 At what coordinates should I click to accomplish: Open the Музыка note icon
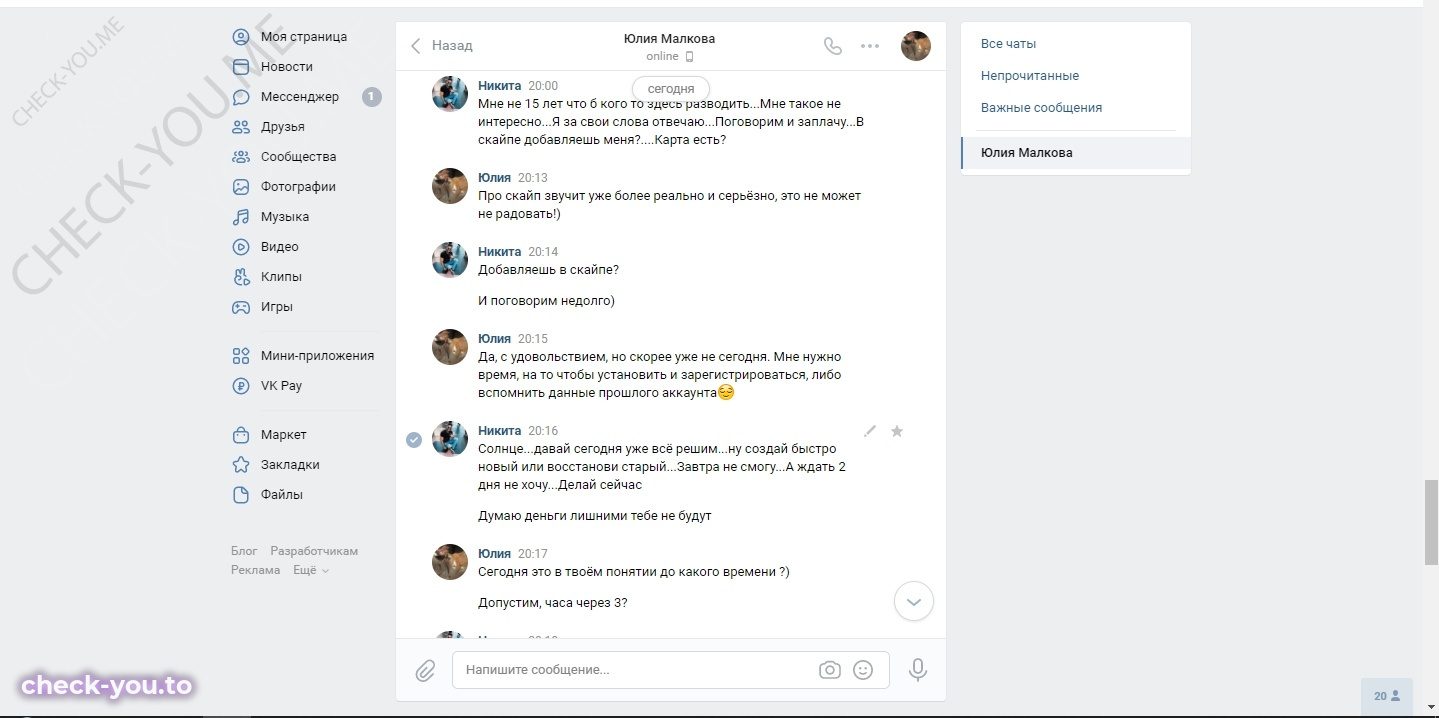pyautogui.click(x=241, y=217)
